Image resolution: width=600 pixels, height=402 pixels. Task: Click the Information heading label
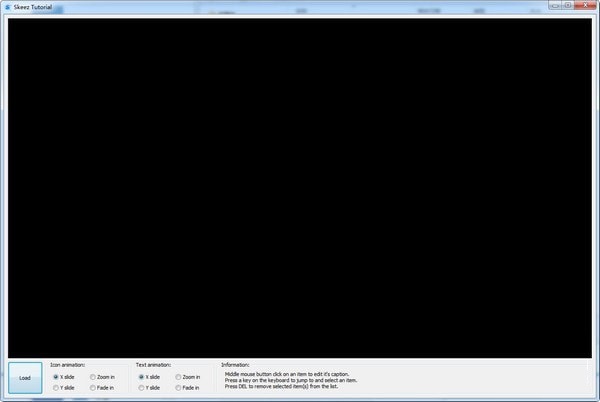pyautogui.click(x=236, y=365)
